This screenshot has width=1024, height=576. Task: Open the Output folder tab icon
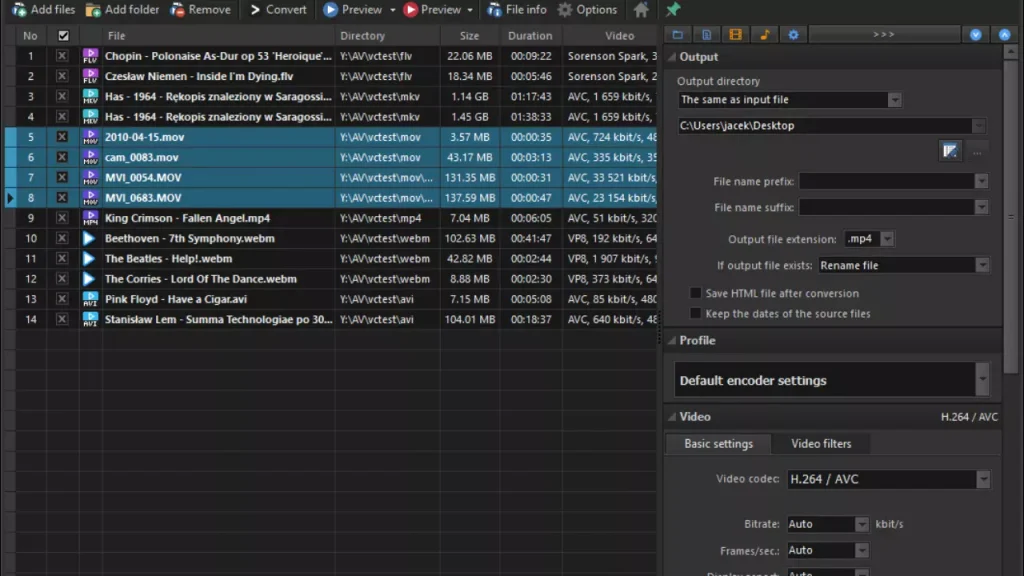[678, 35]
